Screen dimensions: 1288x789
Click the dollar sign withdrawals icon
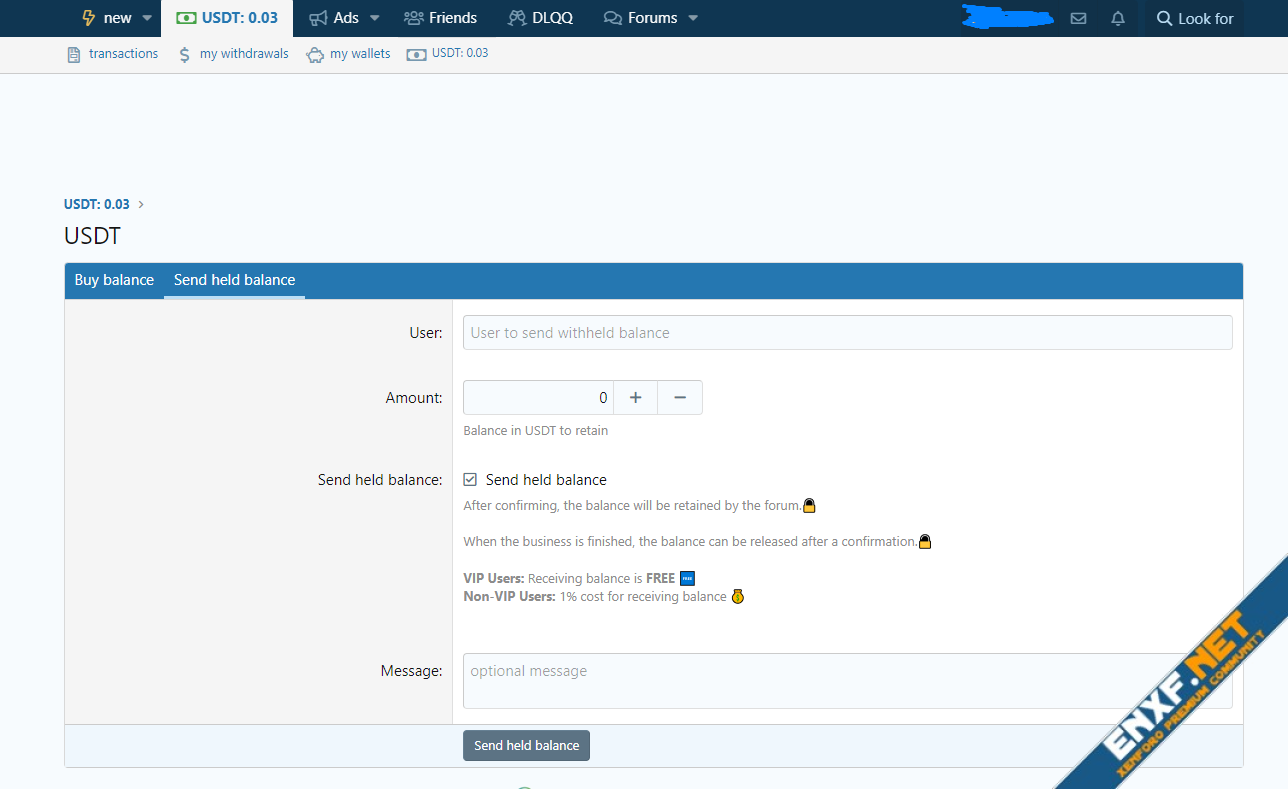(x=184, y=54)
